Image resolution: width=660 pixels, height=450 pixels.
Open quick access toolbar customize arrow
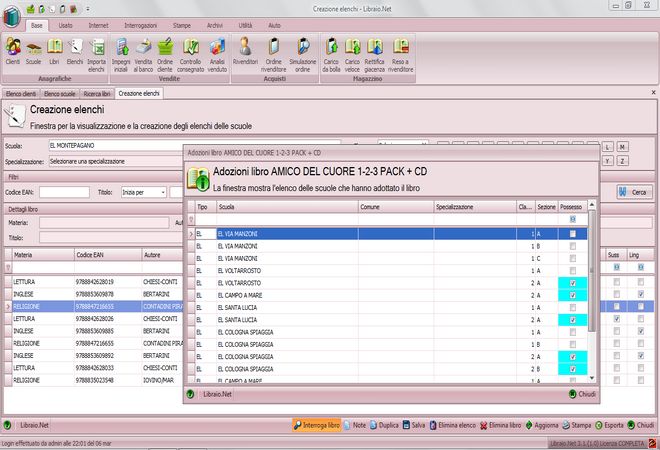tap(88, 9)
